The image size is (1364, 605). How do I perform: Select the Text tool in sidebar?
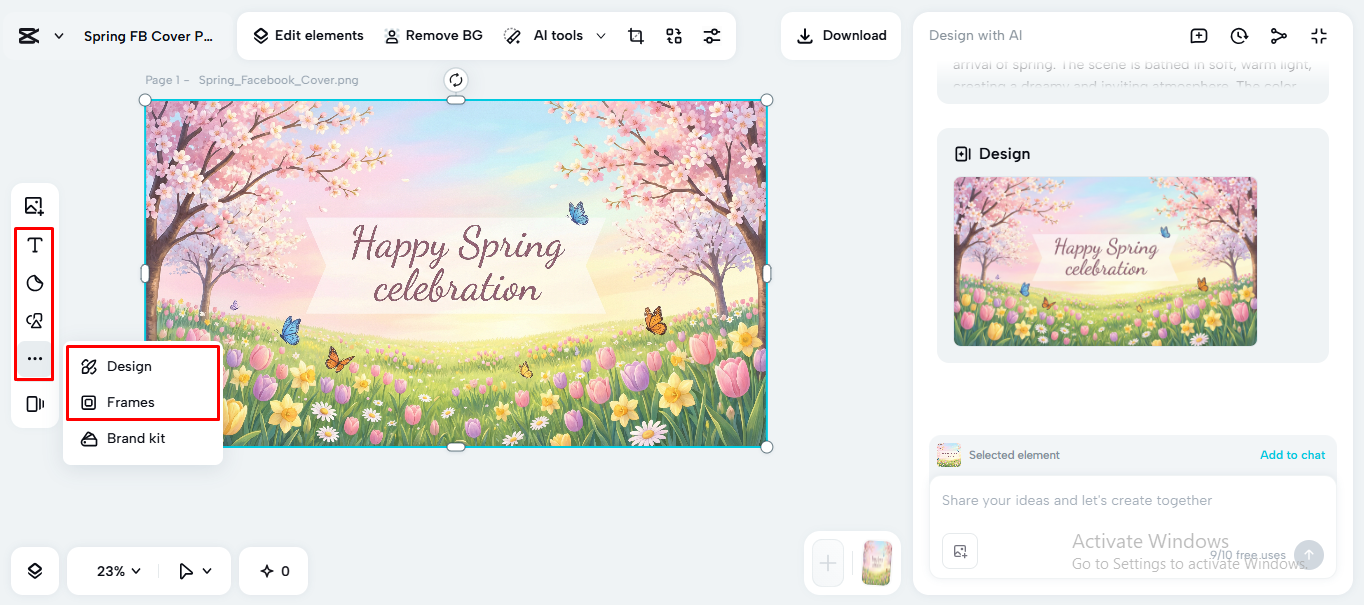34,245
